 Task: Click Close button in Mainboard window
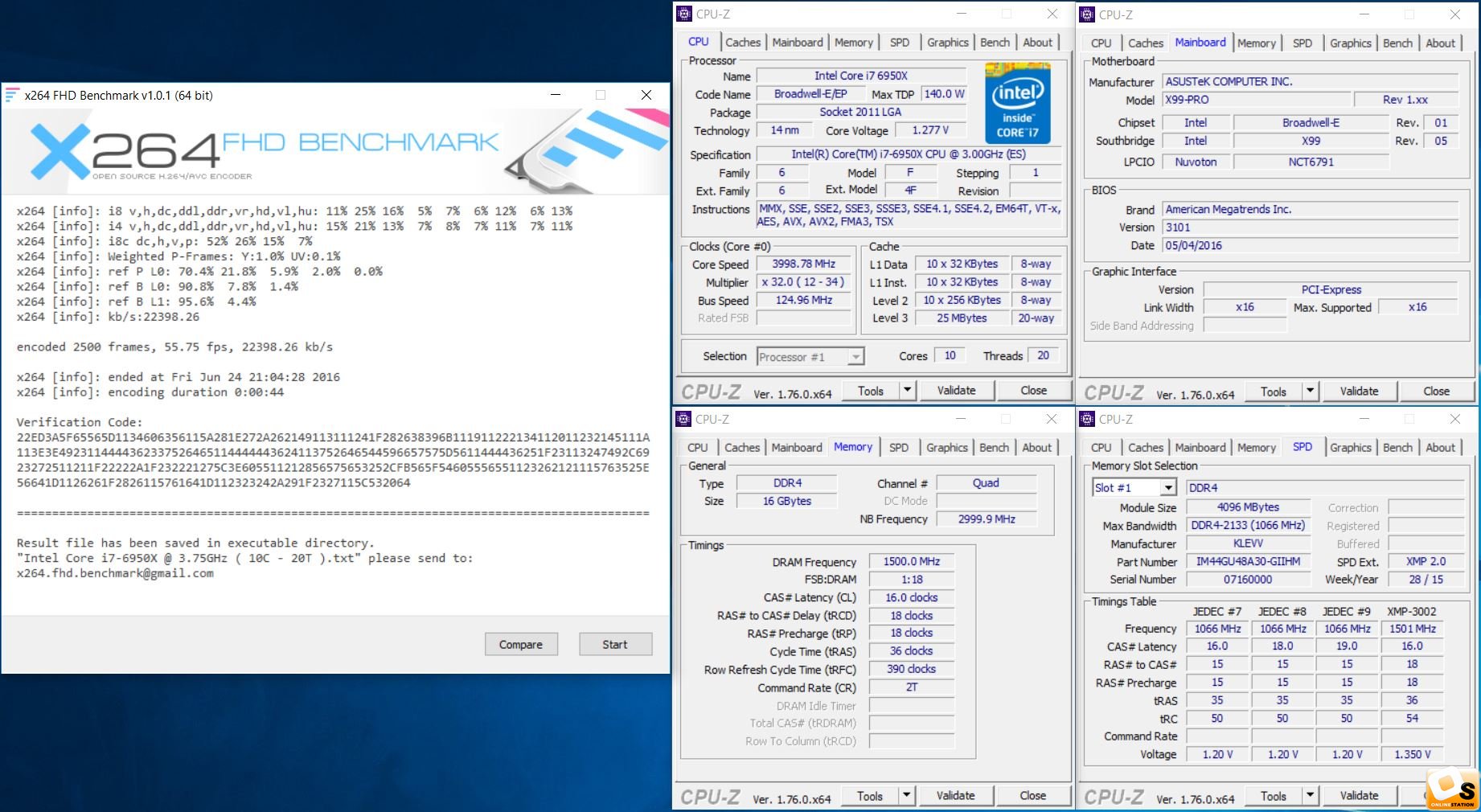click(1437, 392)
